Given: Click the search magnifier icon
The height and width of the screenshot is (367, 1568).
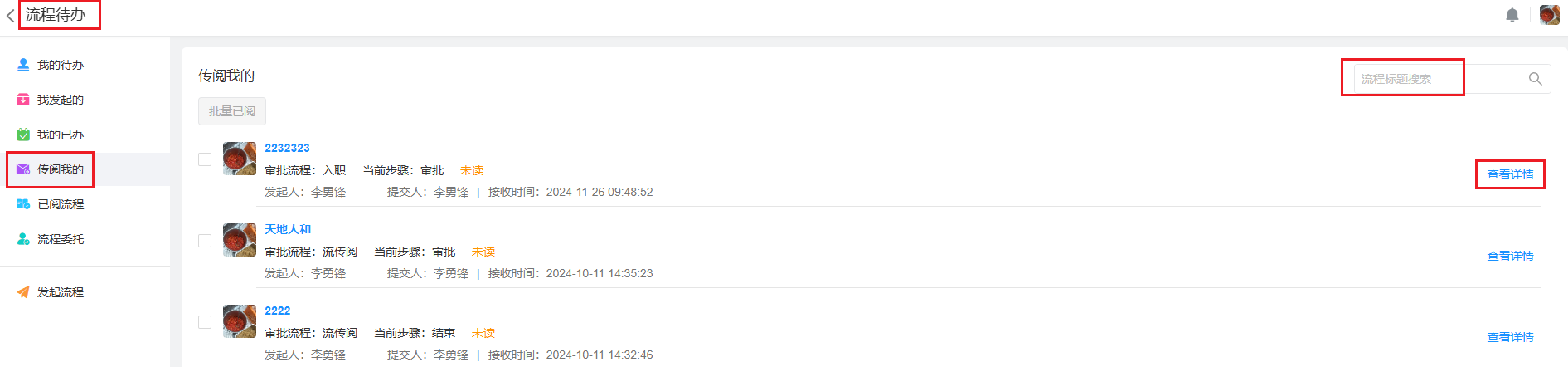Looking at the screenshot, I should [x=1536, y=79].
